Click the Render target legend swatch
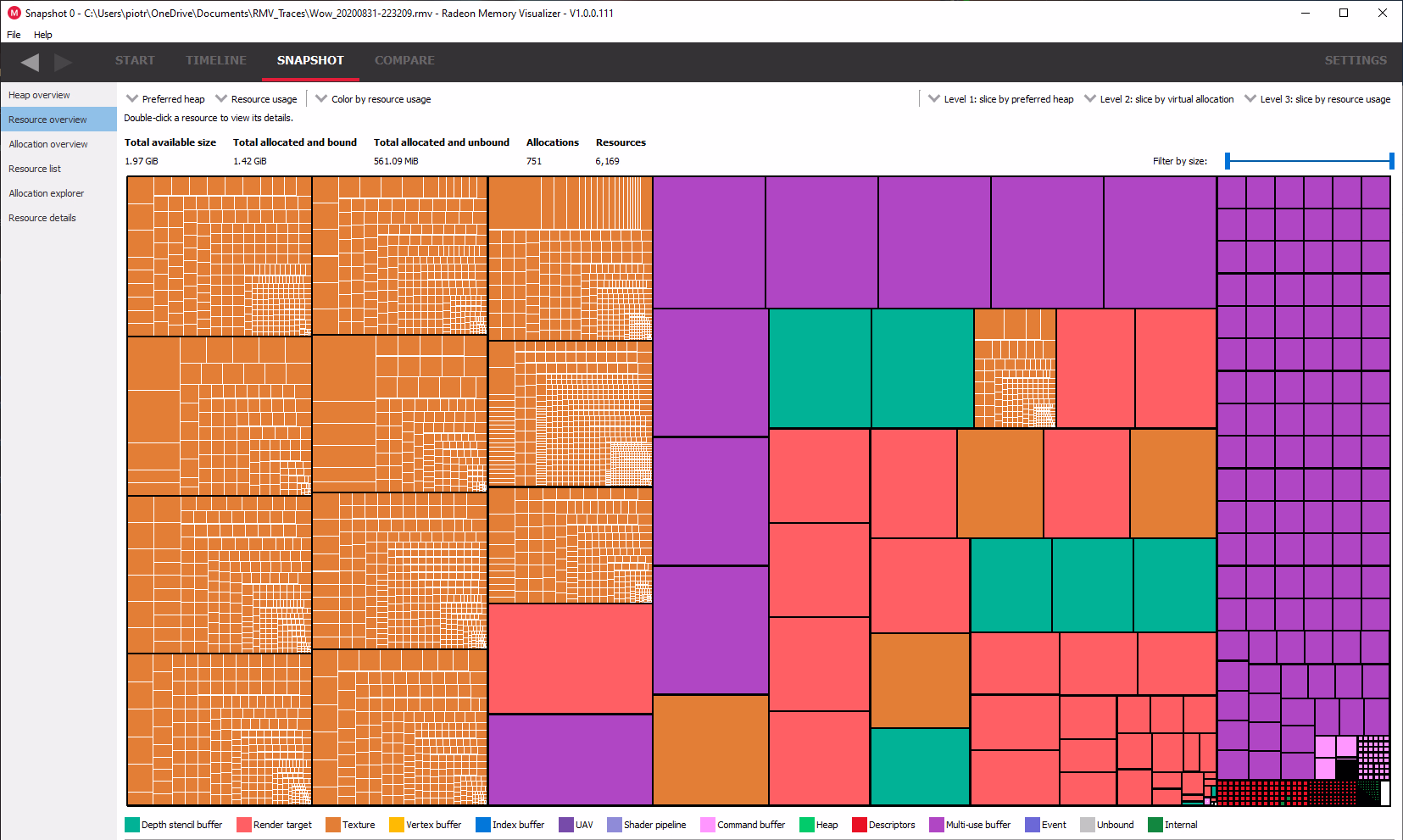 pos(244,825)
